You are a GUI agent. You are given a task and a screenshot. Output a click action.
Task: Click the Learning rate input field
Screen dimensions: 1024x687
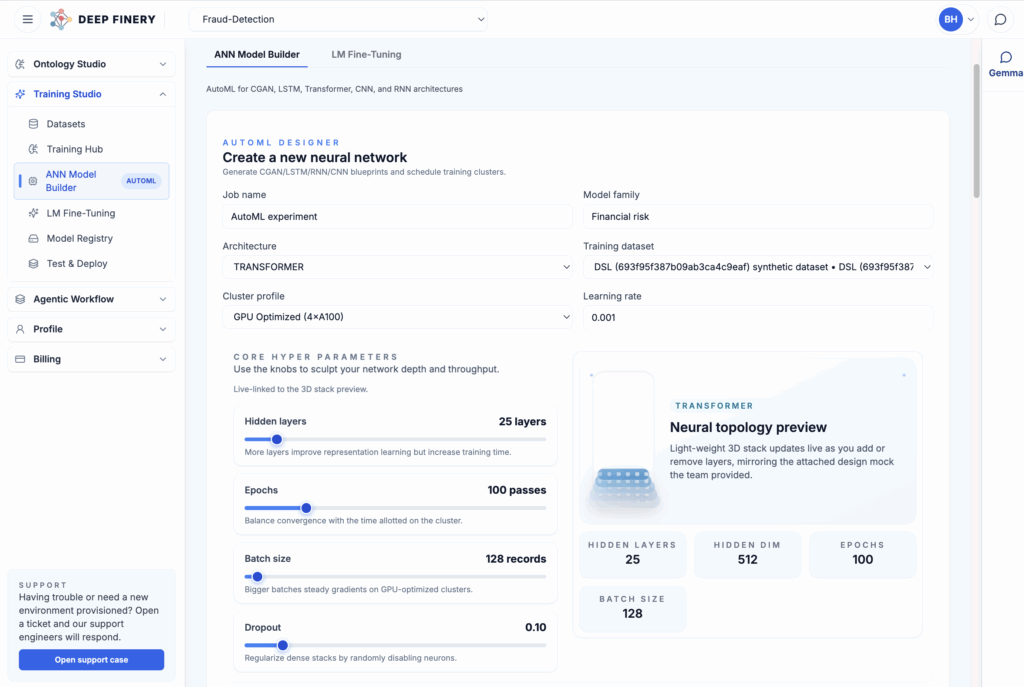coord(757,317)
